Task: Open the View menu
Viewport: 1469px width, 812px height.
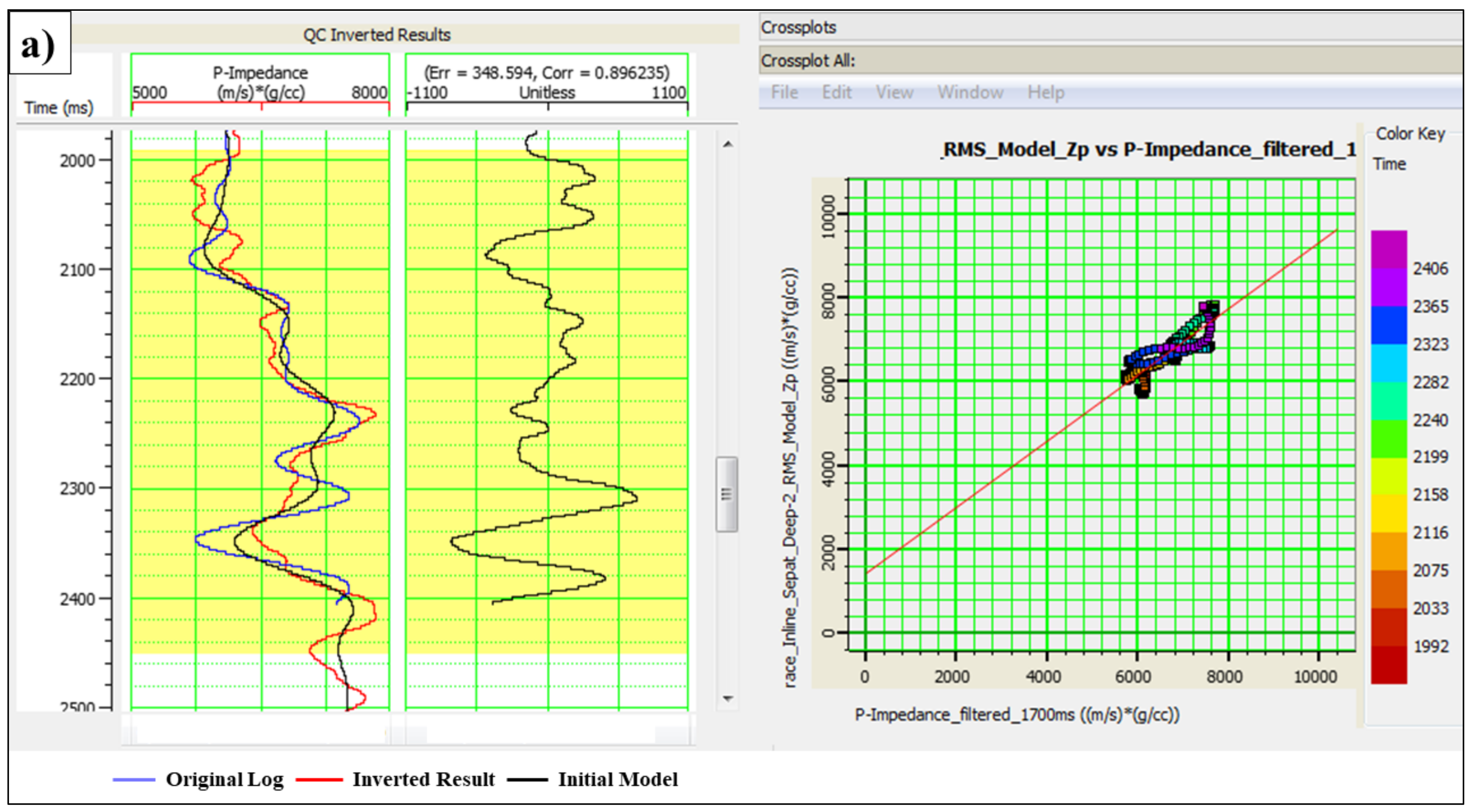Action: tap(894, 92)
